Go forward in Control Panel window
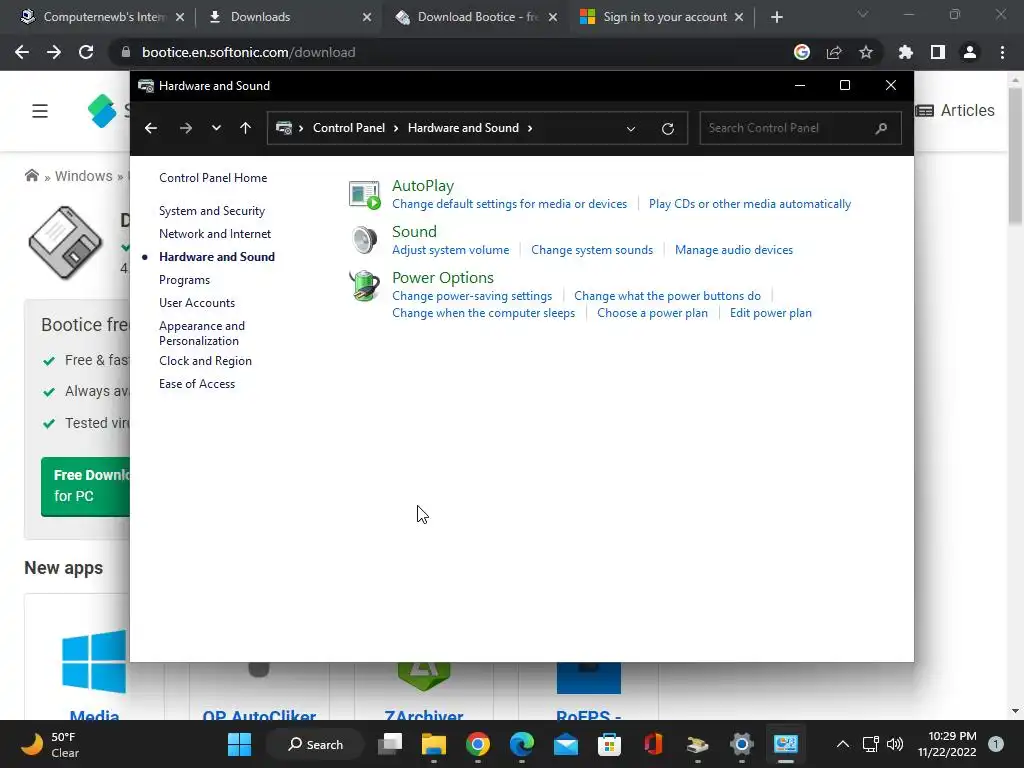The image size is (1024, 768). tap(185, 128)
